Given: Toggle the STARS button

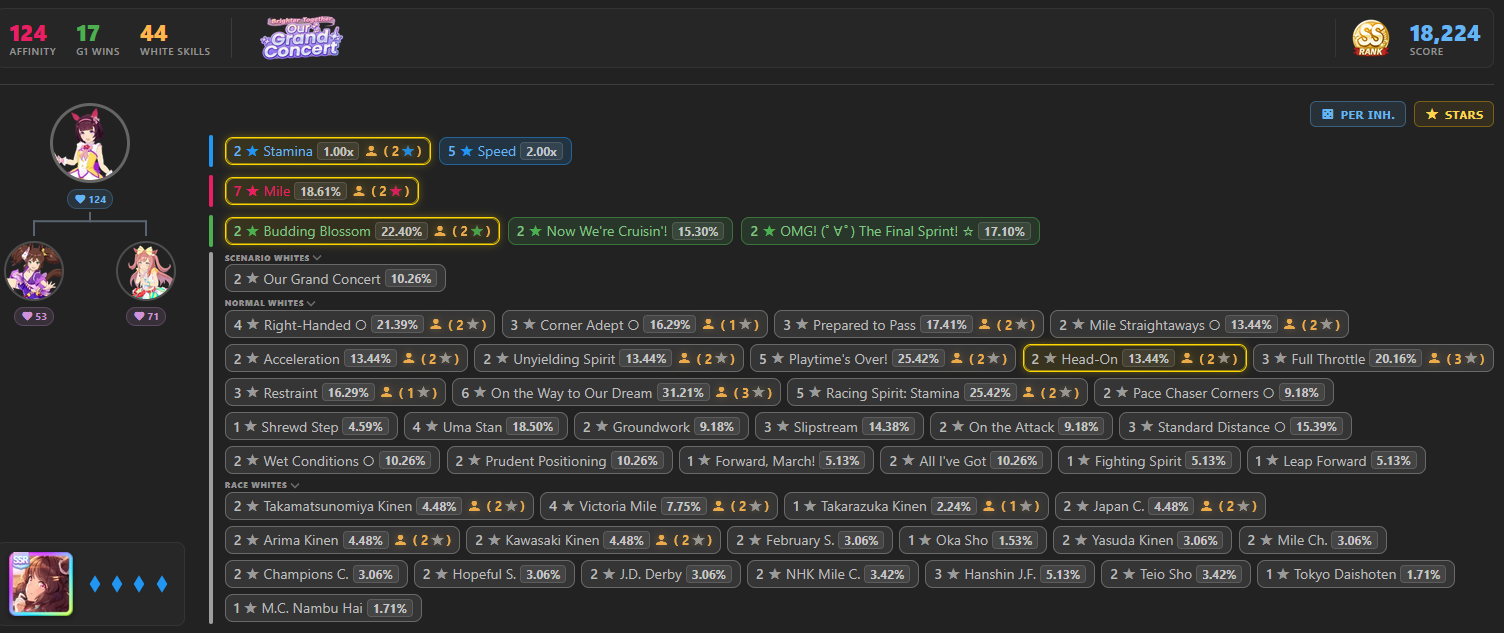Looking at the screenshot, I should (1454, 114).
